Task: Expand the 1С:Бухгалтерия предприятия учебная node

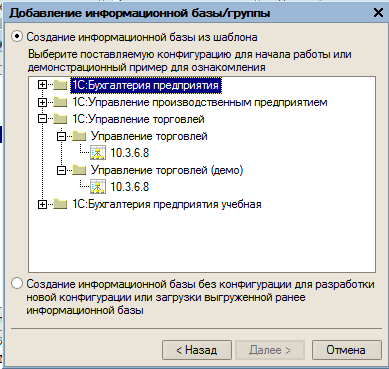Action: pyautogui.click(x=42, y=204)
